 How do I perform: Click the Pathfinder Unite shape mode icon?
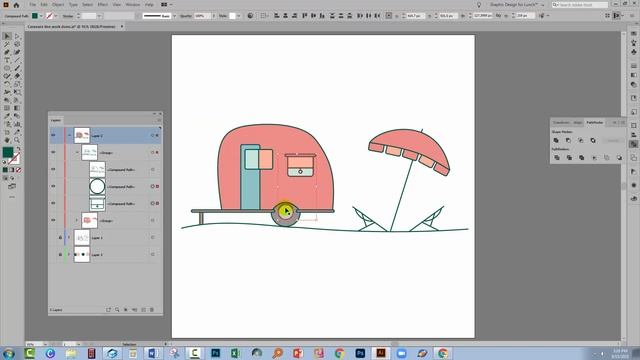point(556,140)
